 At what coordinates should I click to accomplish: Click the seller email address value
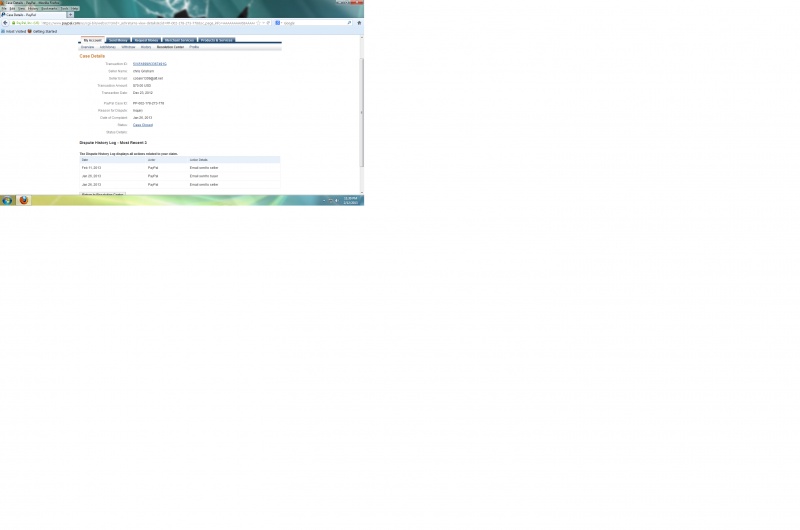(x=148, y=79)
